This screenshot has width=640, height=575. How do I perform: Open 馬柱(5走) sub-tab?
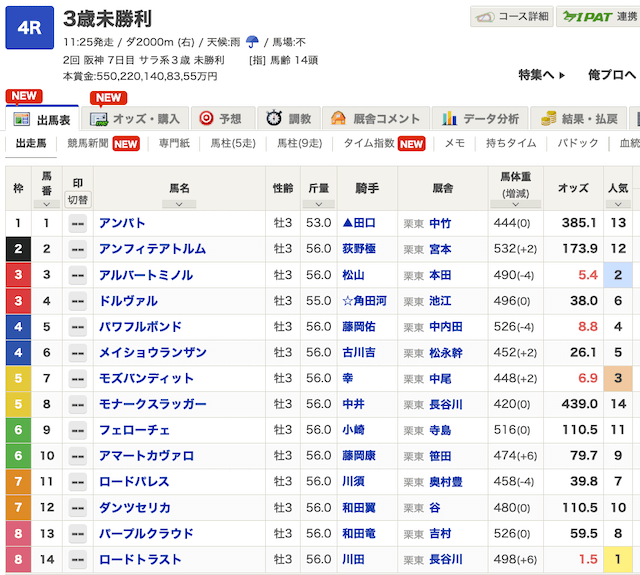coord(233,143)
